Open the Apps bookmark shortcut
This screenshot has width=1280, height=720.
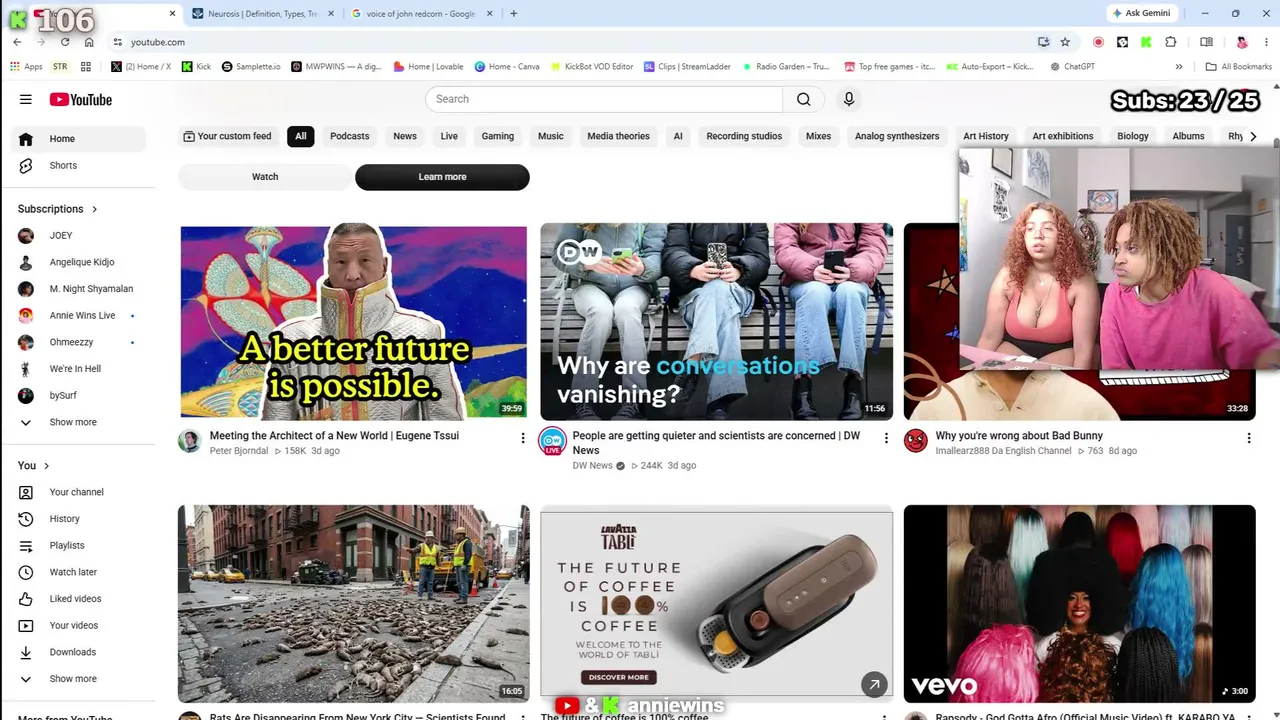click(26, 67)
